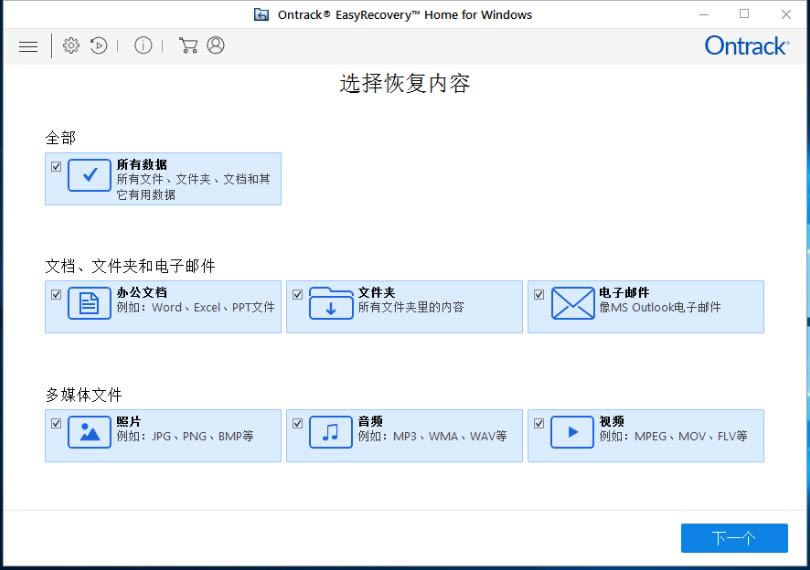
Task: Click the 文件夹 title text
Action: click(377, 292)
